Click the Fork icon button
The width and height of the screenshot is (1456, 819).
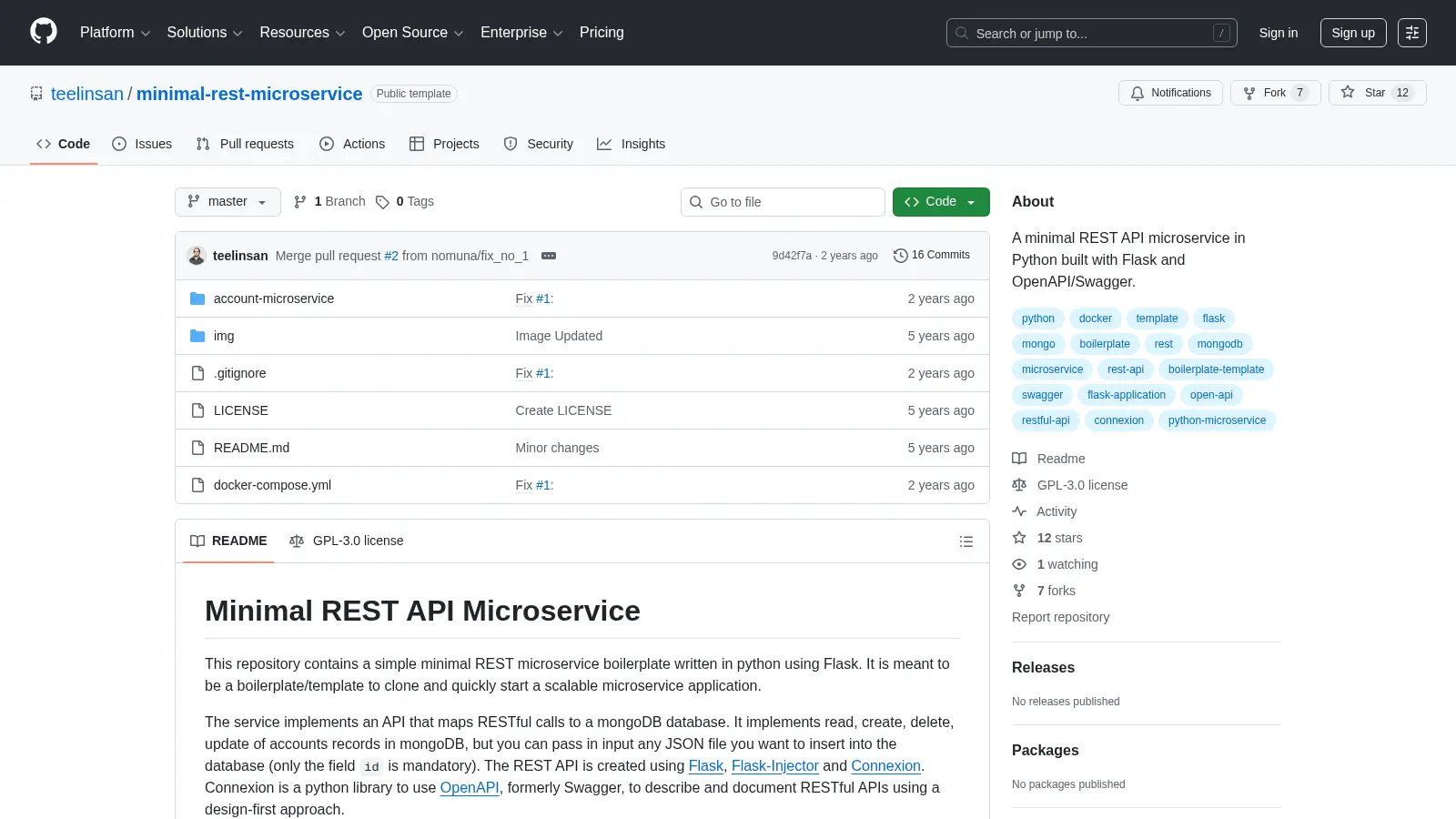(1249, 93)
